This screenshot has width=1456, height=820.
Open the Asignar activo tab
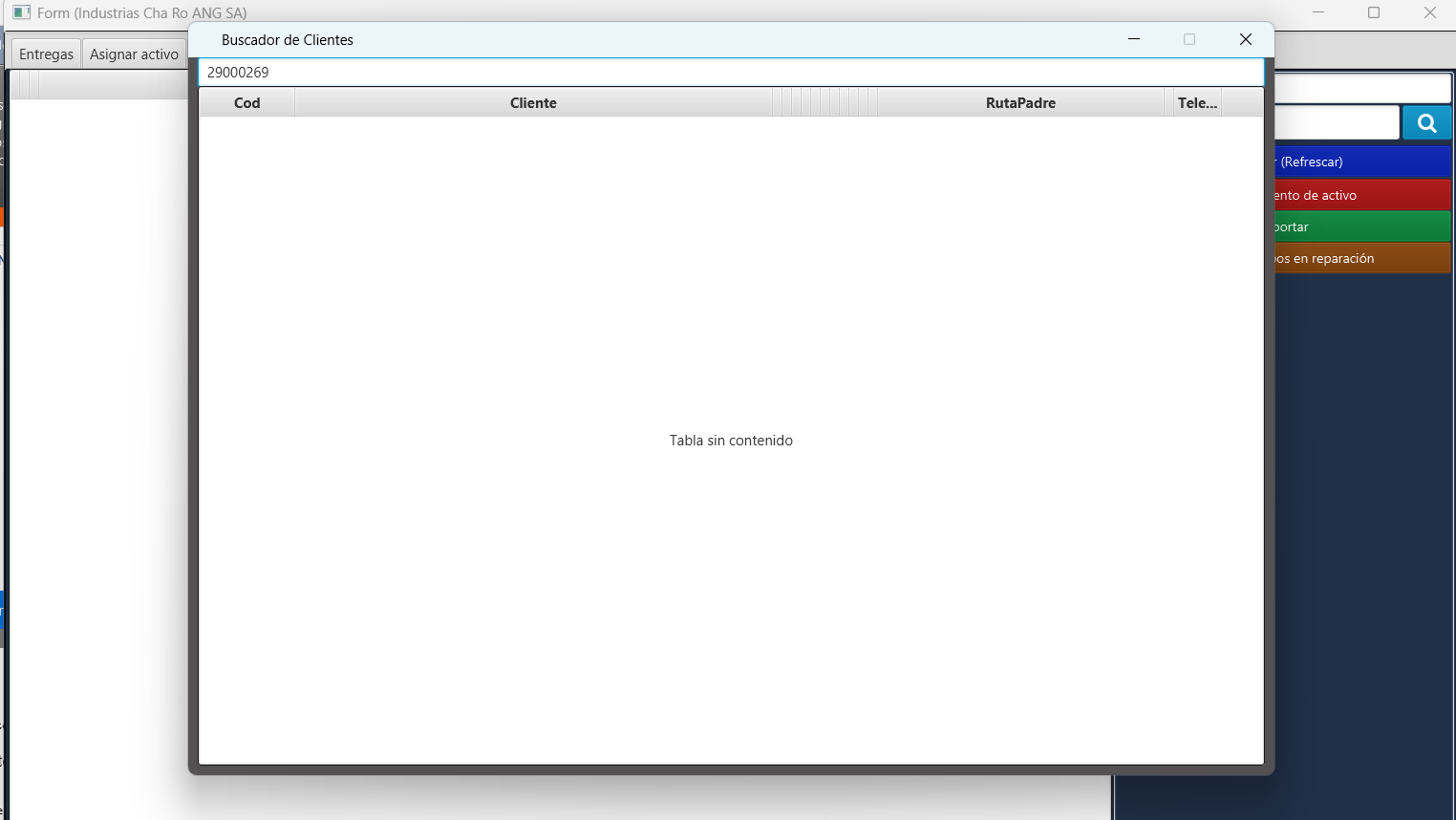coord(134,54)
